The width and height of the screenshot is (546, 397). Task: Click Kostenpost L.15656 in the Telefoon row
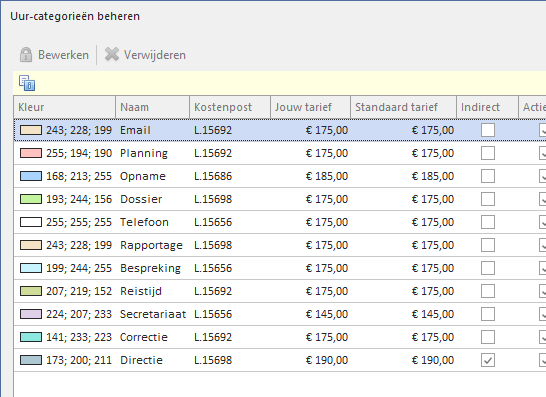tap(213, 222)
